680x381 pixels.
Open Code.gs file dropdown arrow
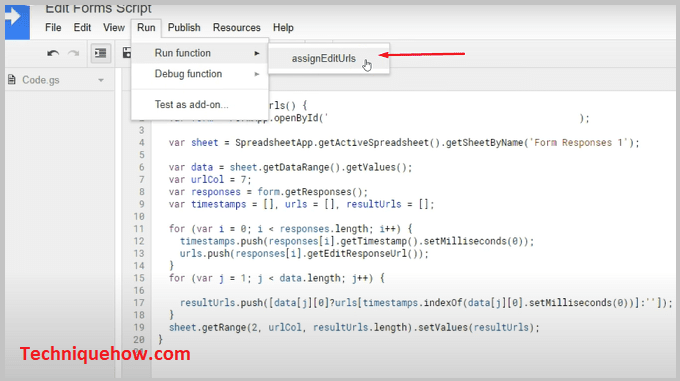click(x=101, y=80)
